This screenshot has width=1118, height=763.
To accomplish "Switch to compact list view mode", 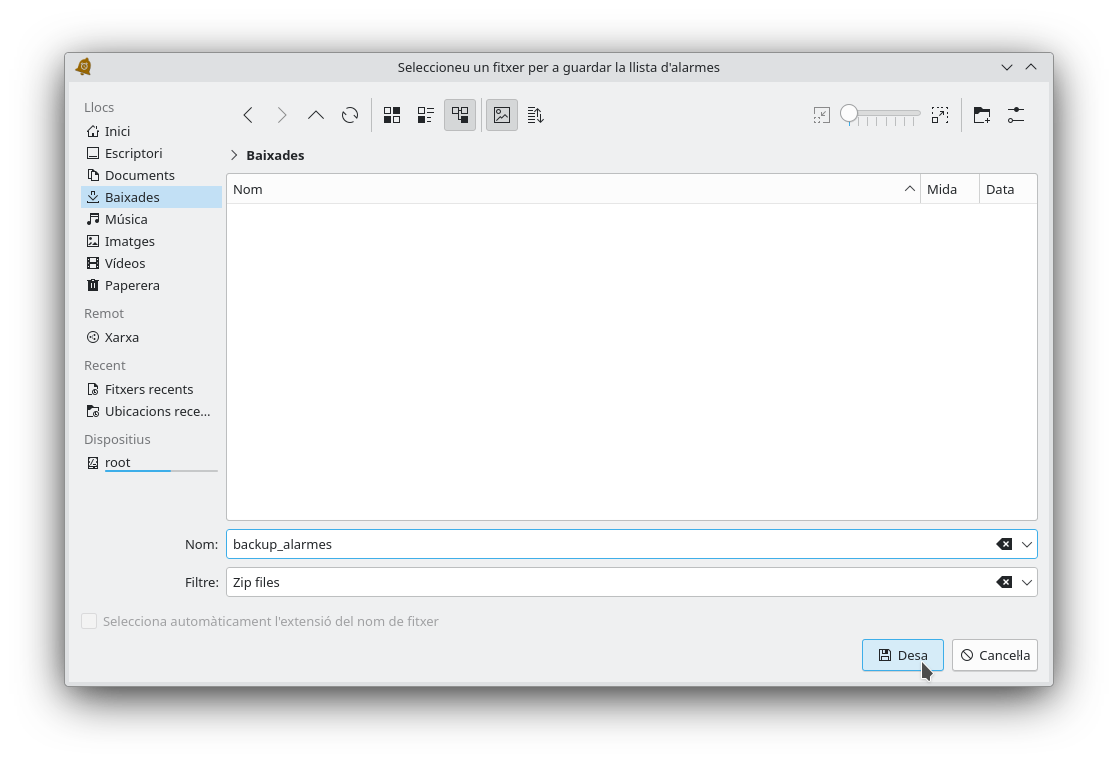I will [426, 115].
